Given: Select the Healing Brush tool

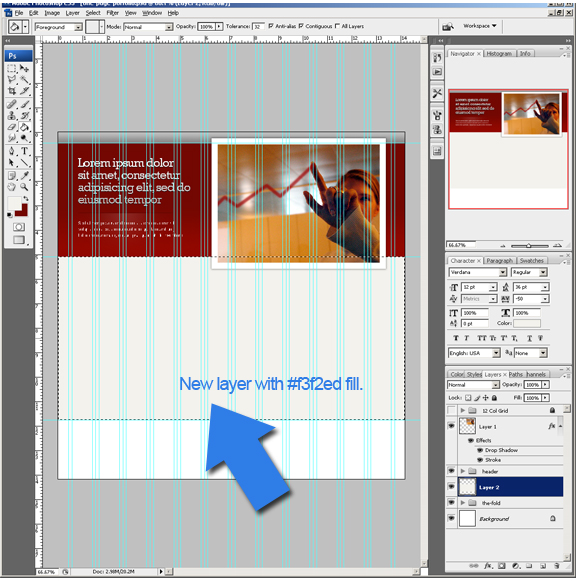Looking at the screenshot, I should click(x=12, y=104).
